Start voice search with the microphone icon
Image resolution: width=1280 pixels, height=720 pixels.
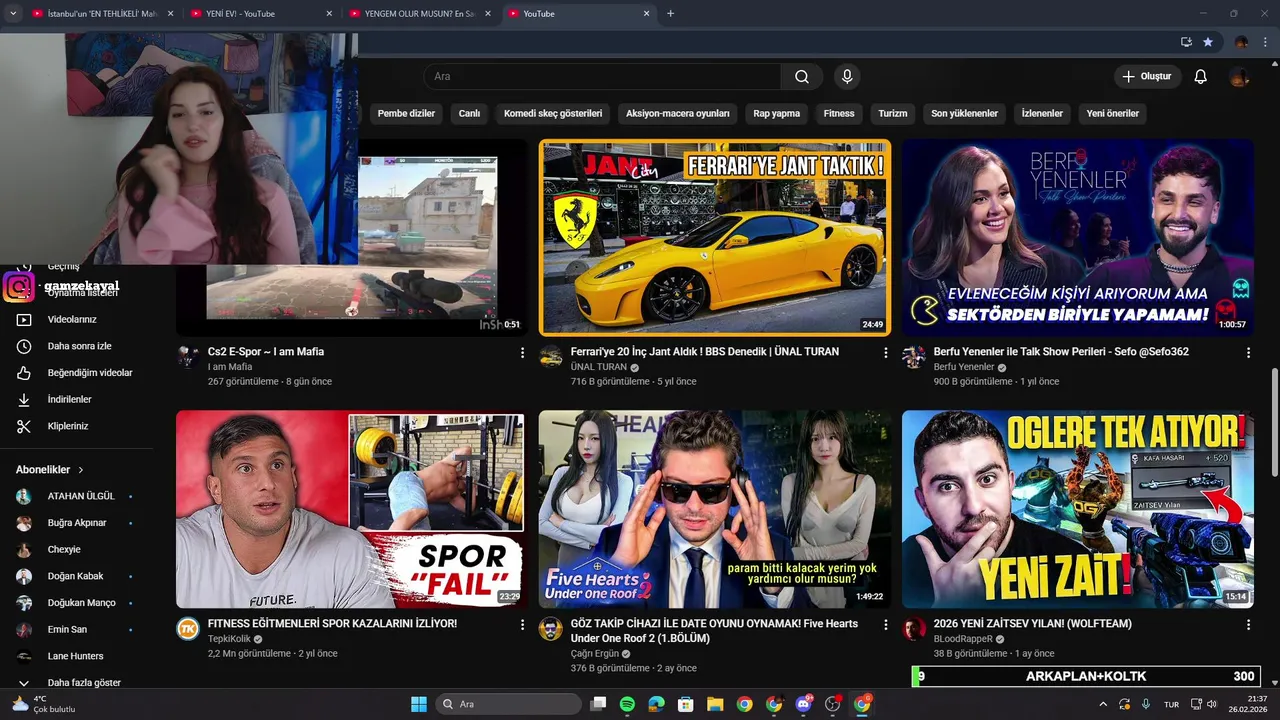click(x=847, y=77)
